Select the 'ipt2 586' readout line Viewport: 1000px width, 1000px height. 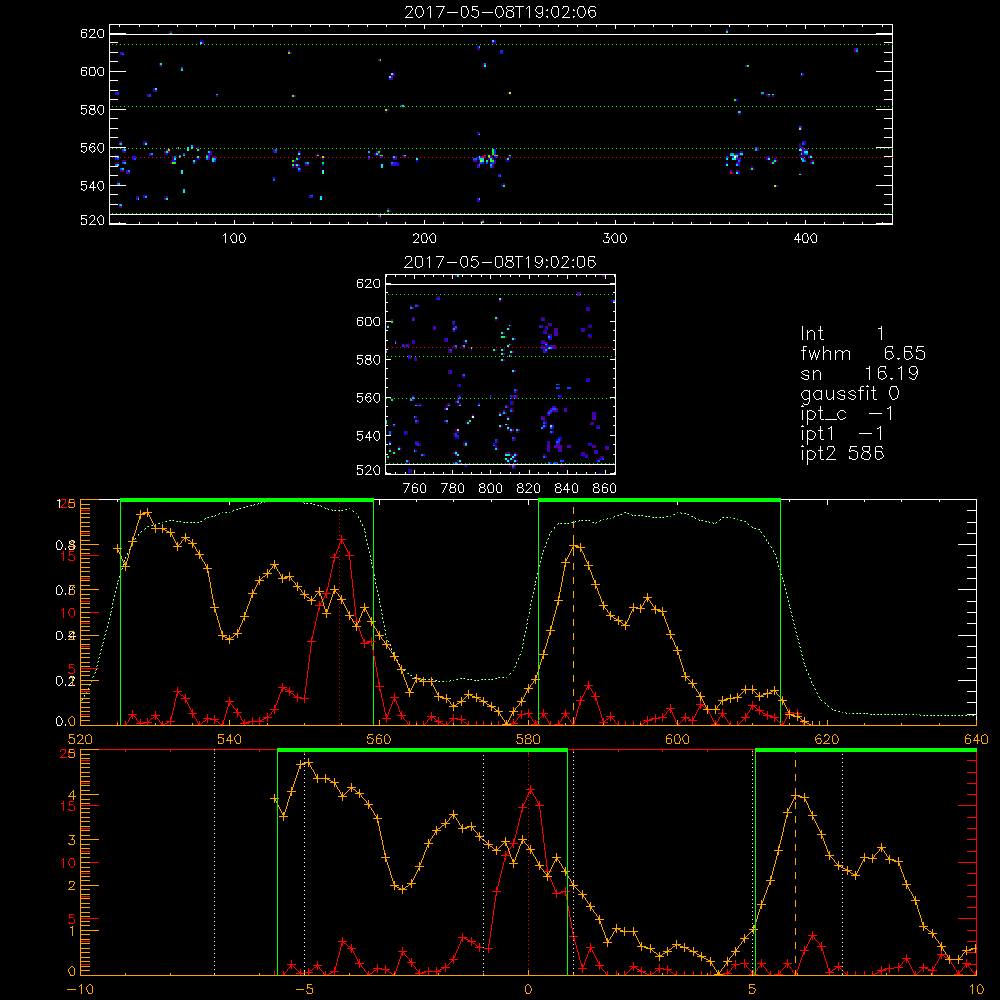coord(842,453)
